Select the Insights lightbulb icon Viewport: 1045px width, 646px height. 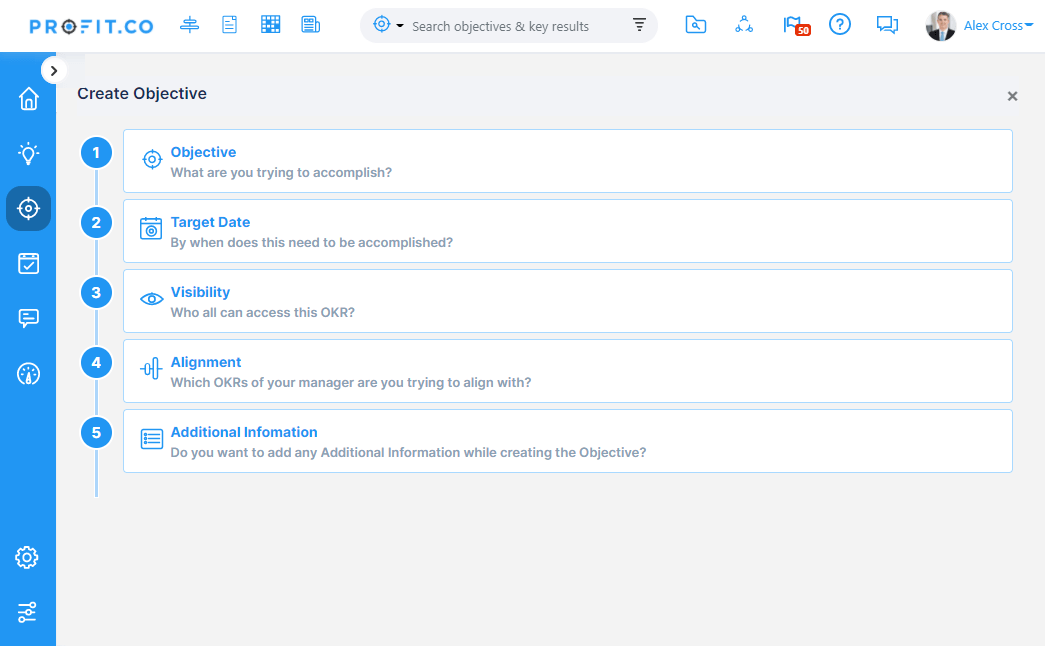pos(27,153)
